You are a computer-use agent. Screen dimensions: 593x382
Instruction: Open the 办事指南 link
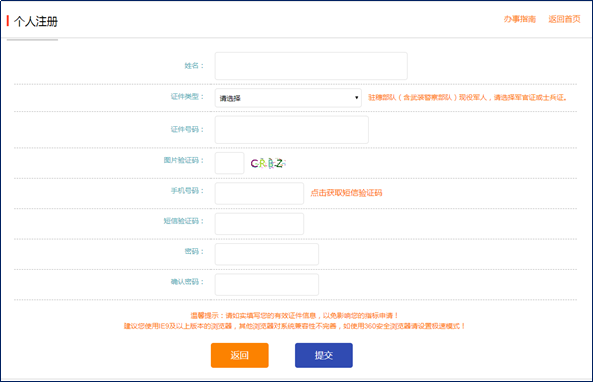(x=520, y=19)
